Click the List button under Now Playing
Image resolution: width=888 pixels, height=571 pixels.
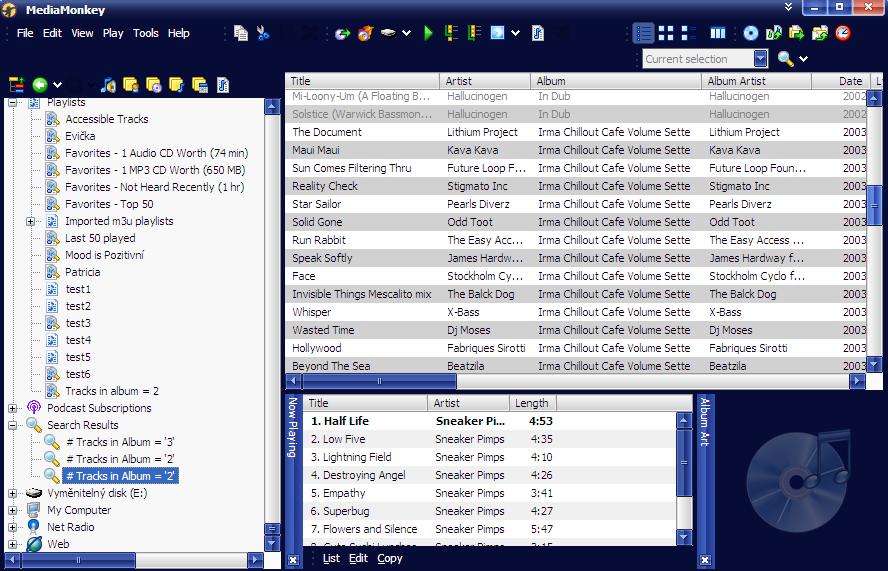pos(331,558)
